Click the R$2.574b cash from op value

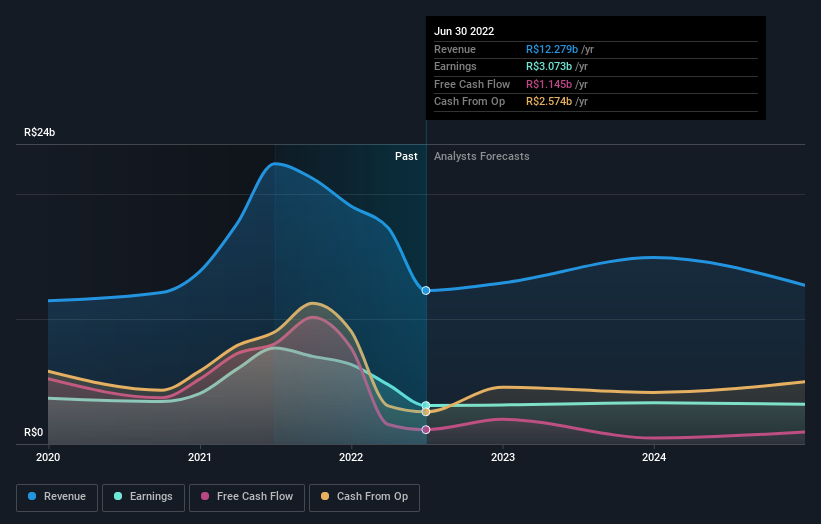click(x=549, y=102)
